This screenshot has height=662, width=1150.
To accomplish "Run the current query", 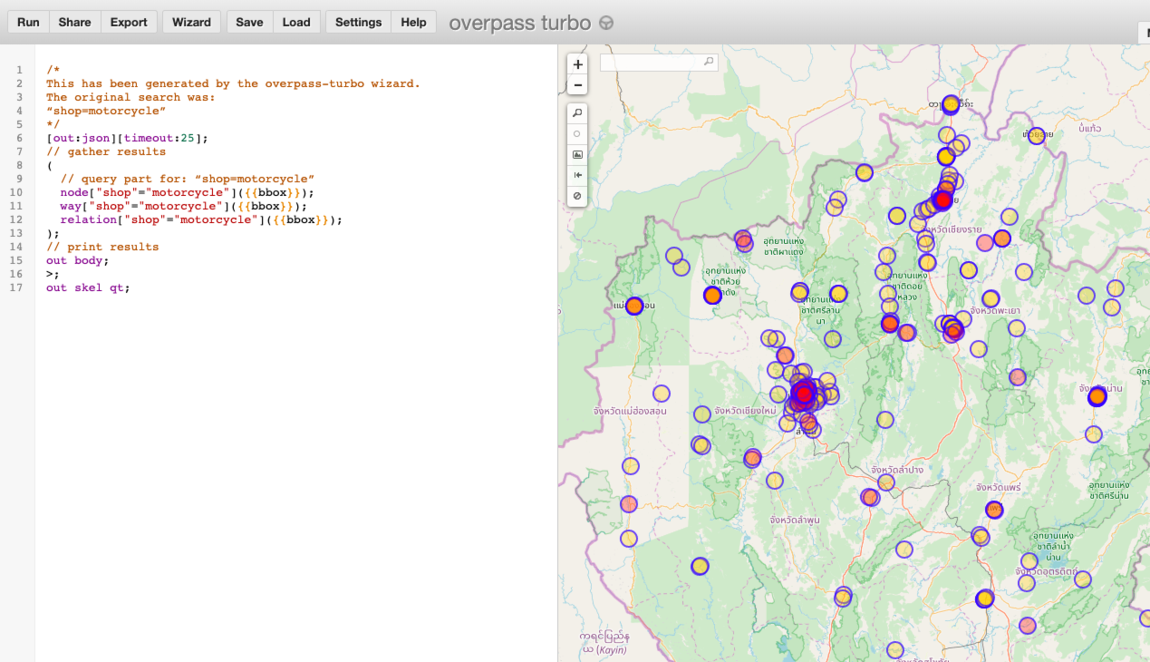I will pos(28,22).
